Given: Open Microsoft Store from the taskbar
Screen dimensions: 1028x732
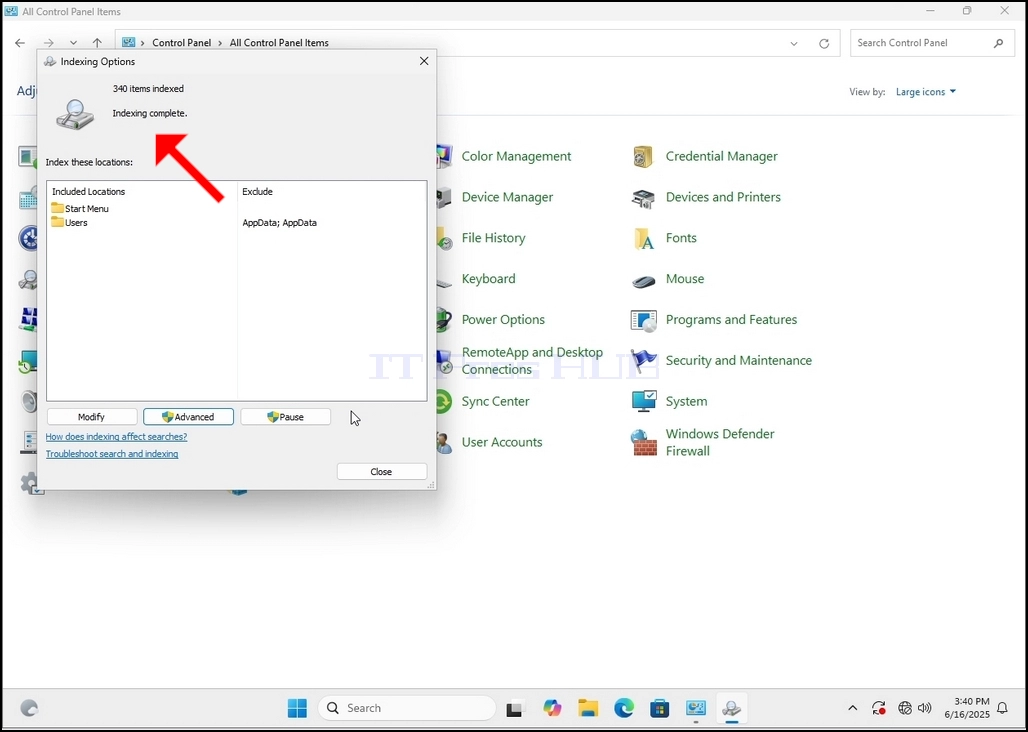Looking at the screenshot, I should point(660,708).
